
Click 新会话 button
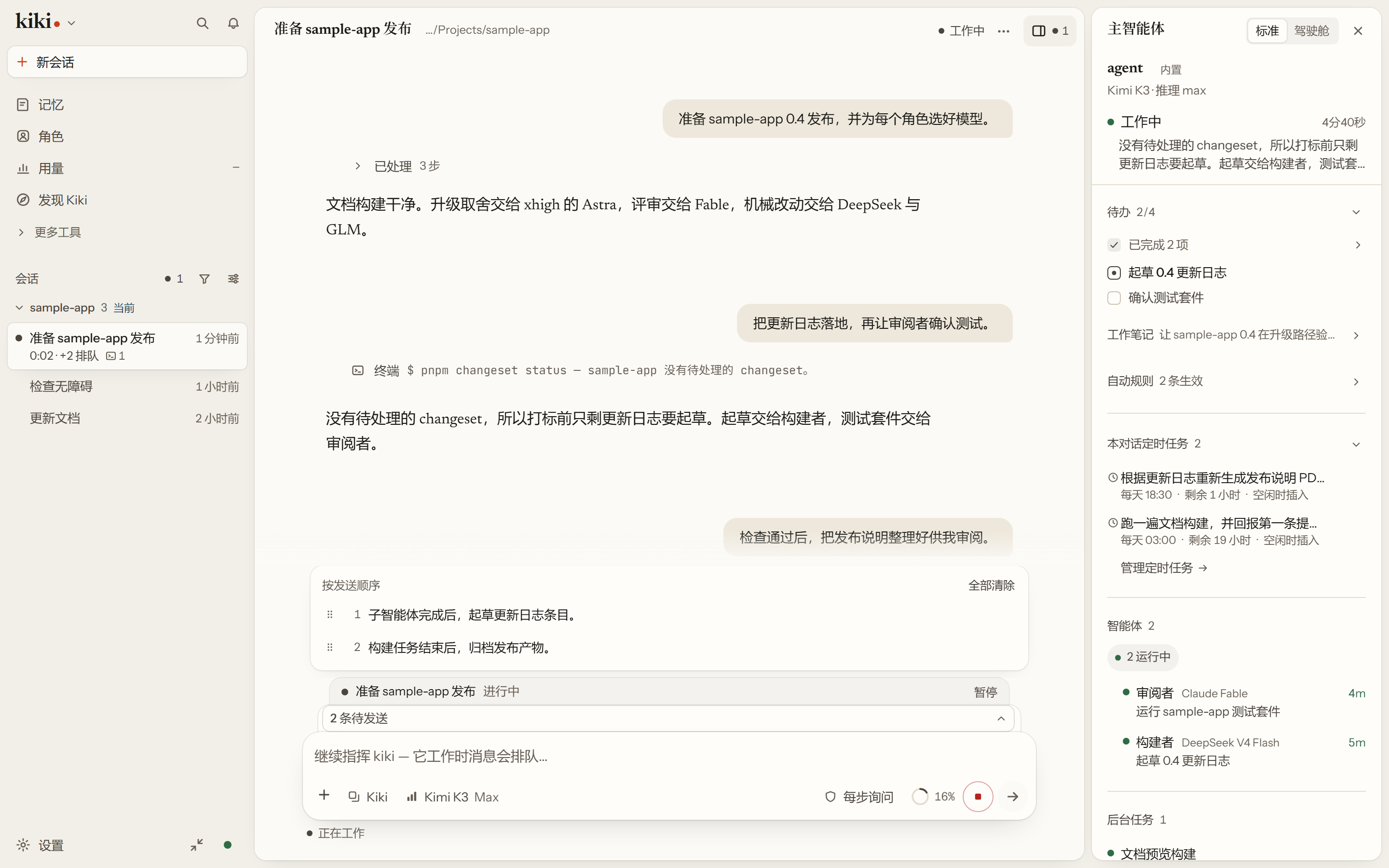[x=127, y=62]
